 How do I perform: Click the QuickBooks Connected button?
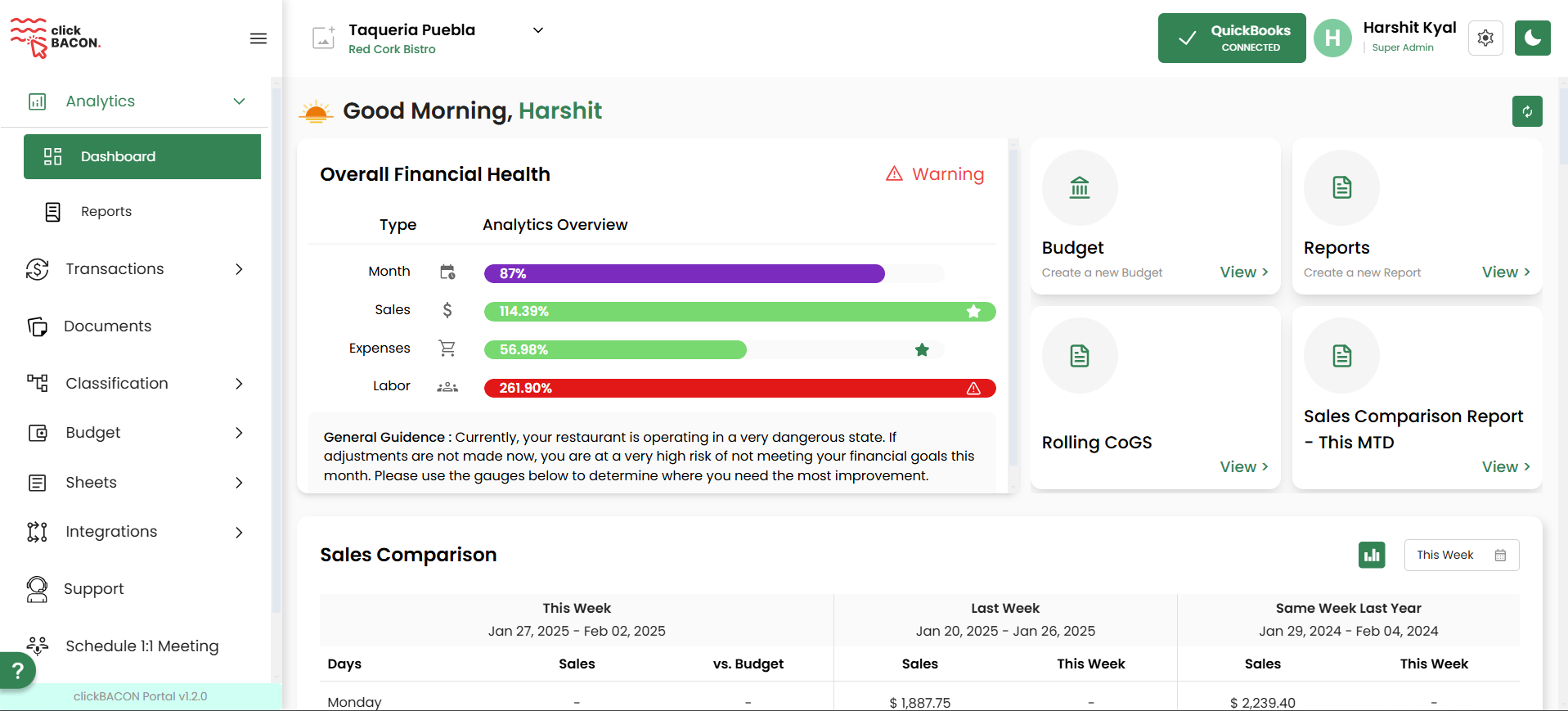1231,38
